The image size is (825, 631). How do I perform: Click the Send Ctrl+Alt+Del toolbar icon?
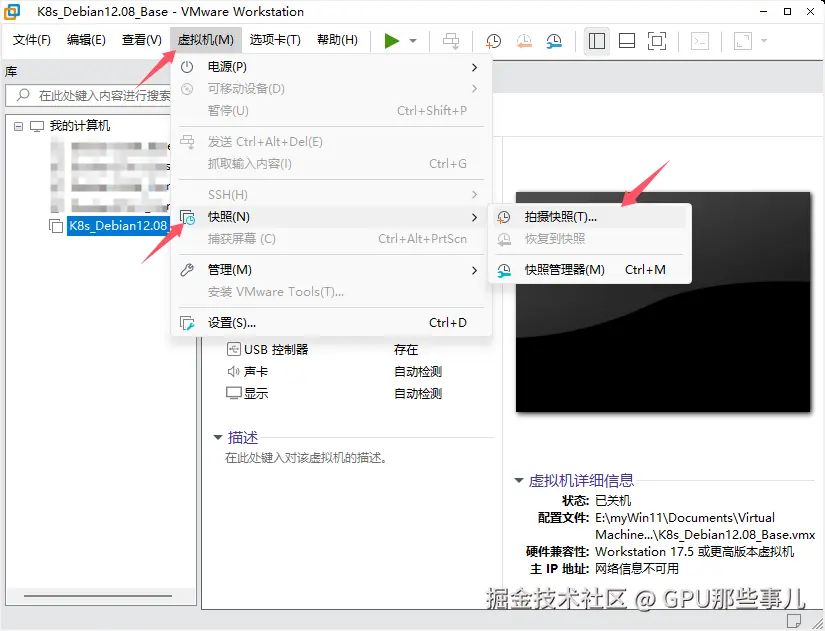coord(450,40)
